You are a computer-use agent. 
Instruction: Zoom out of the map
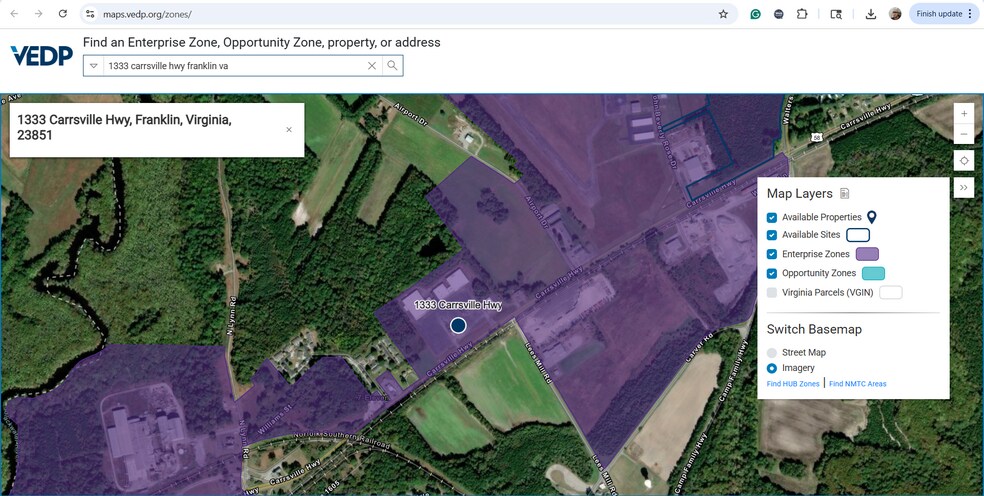point(964,134)
